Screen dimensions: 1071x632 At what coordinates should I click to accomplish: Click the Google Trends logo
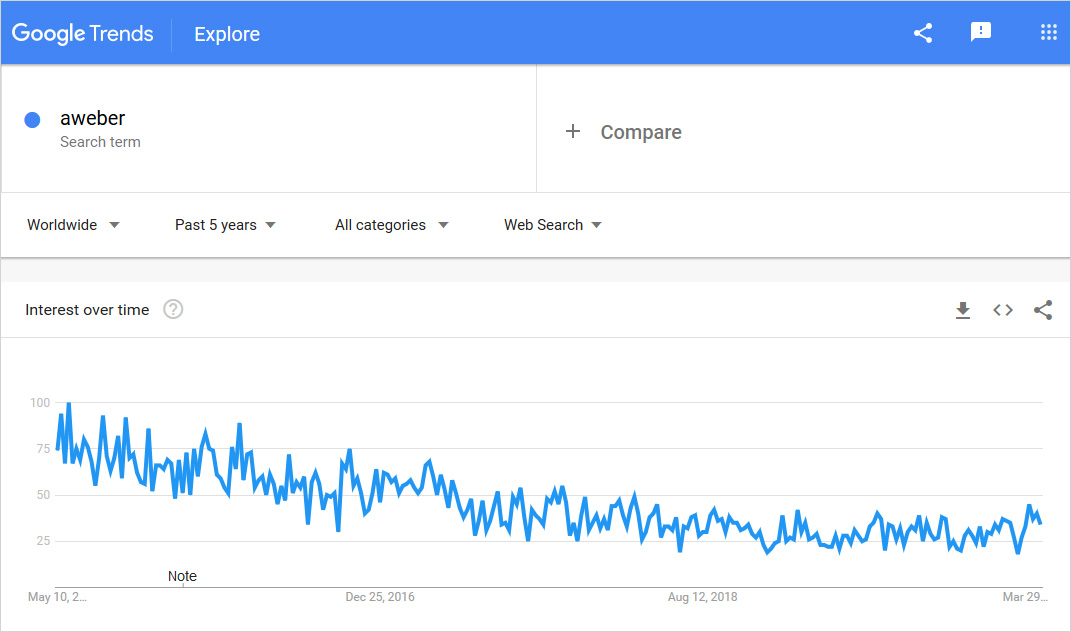point(83,34)
